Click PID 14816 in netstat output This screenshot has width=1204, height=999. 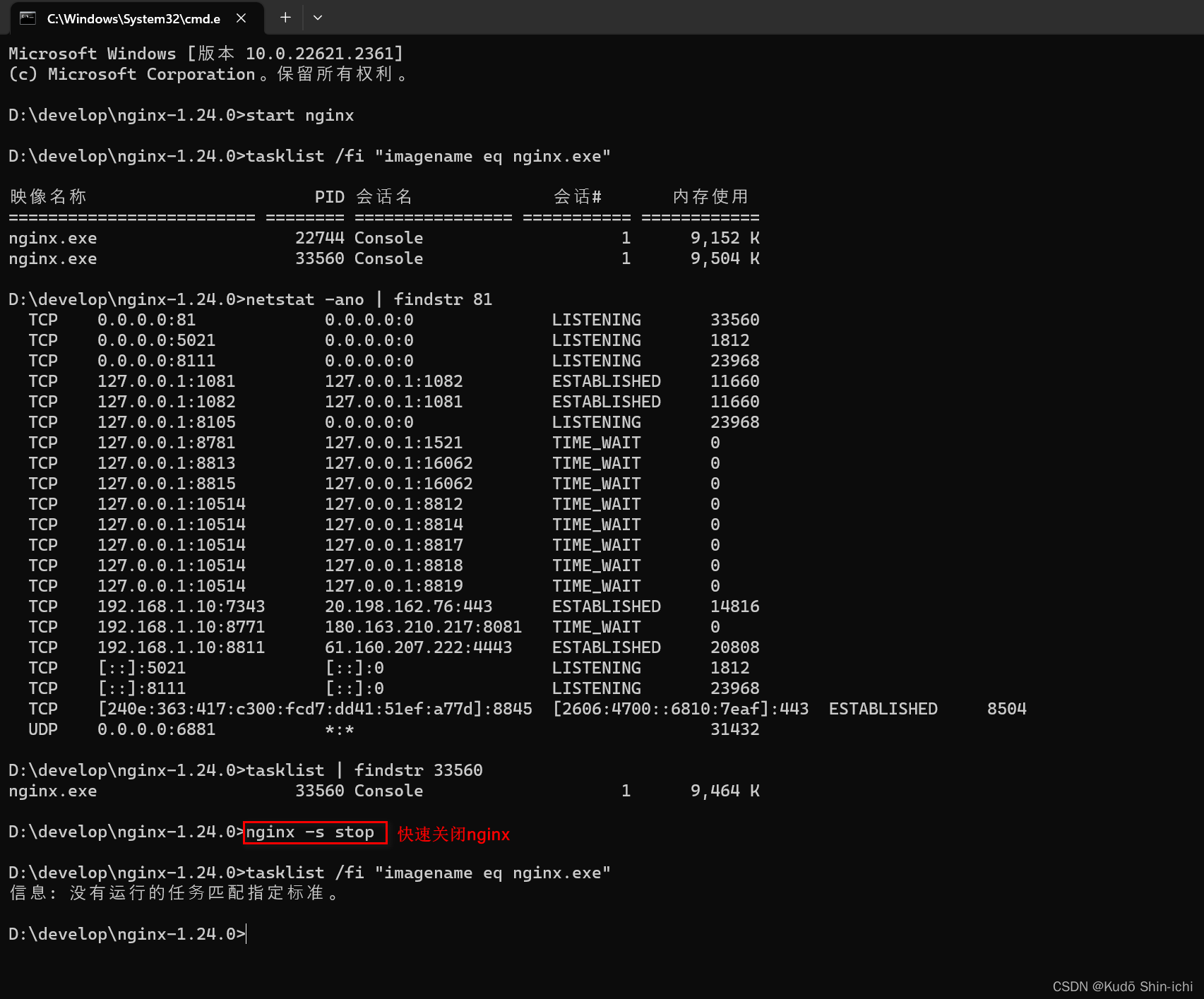coord(735,606)
